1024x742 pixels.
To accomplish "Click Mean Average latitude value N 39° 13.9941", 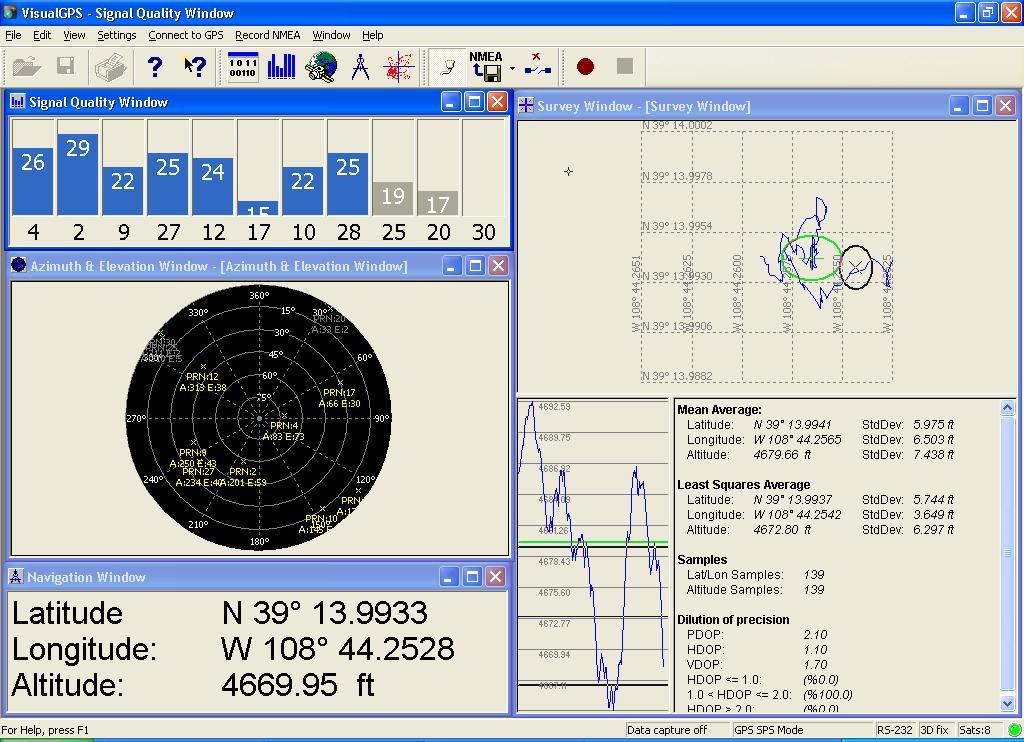I will coord(792,425).
